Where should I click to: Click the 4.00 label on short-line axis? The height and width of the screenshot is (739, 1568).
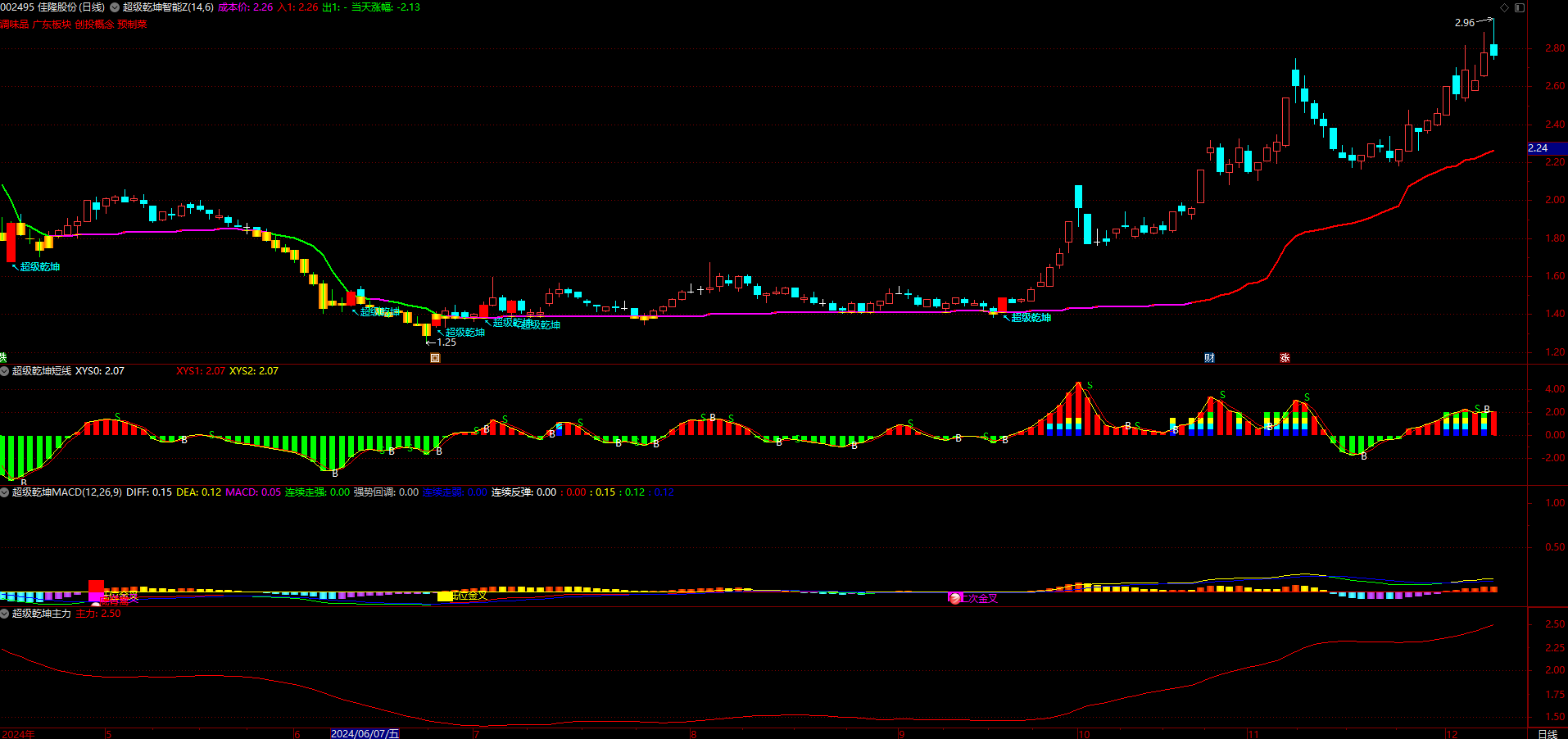tap(1554, 389)
